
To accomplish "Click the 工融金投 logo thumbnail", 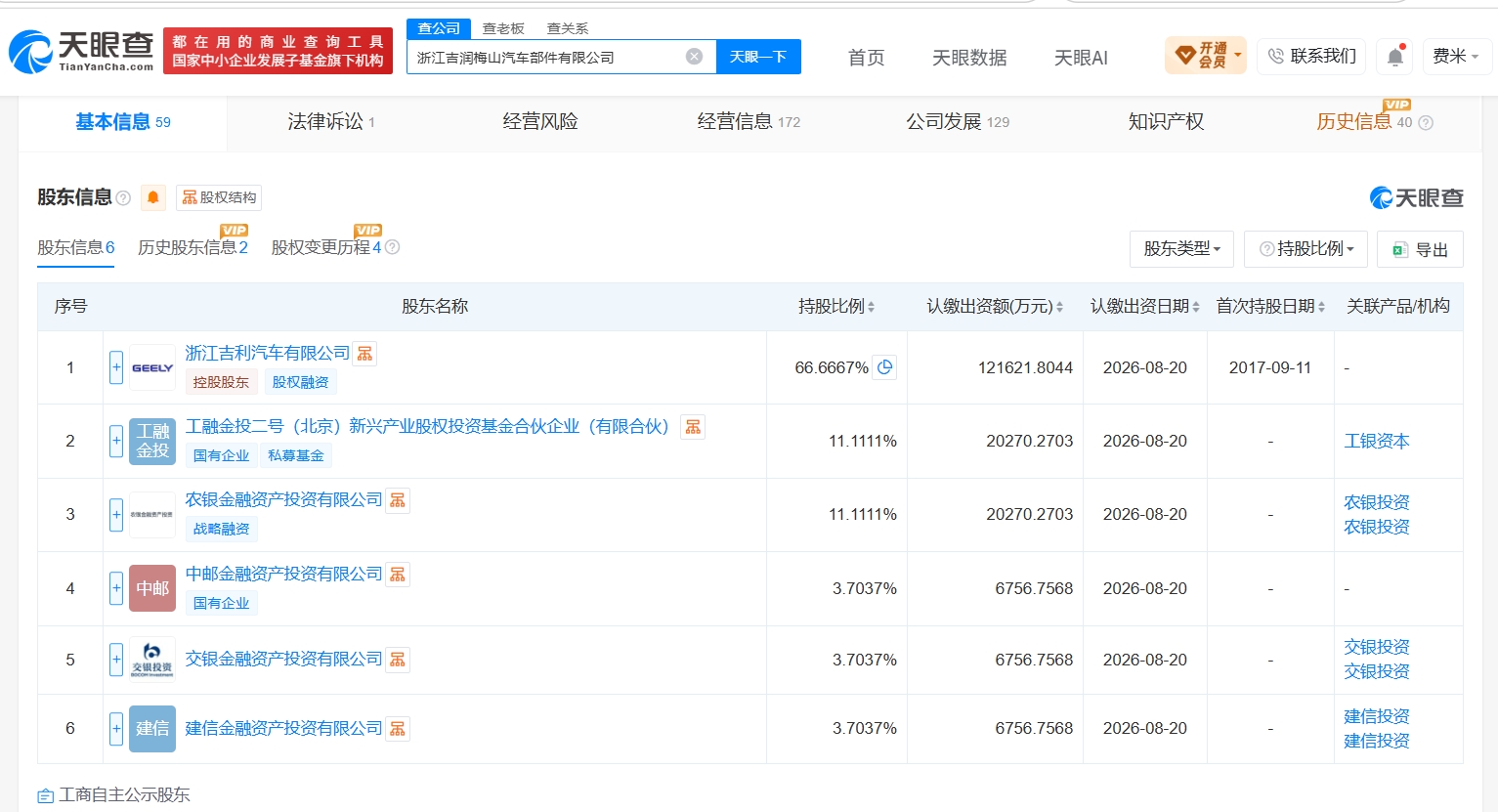I will tap(152, 441).
